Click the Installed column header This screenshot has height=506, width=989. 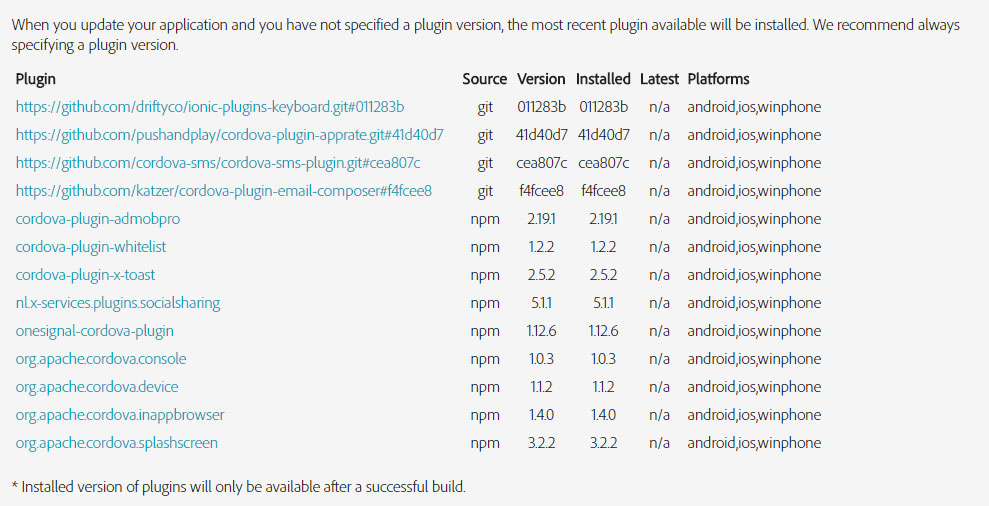click(603, 79)
